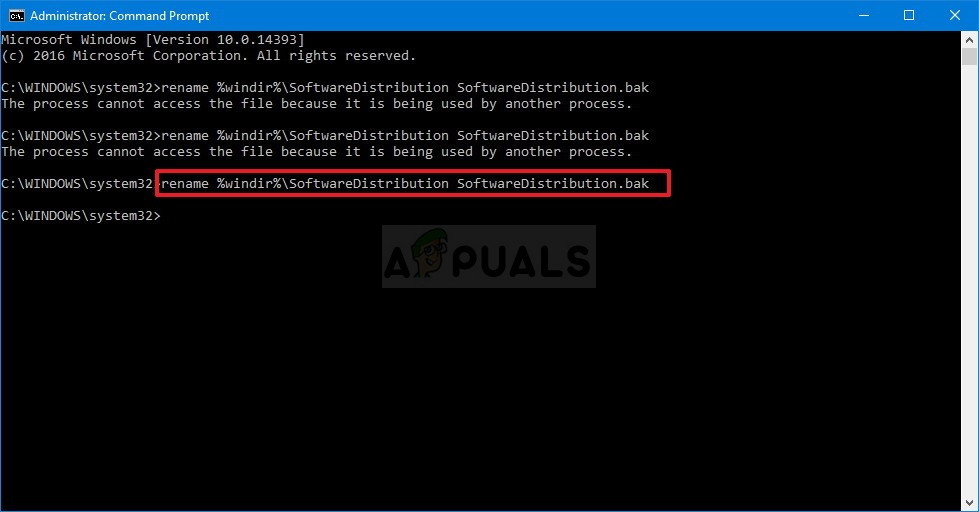Viewport: 979px width, 512px height.
Task: Click the SoftwareDistribution.bak text in highlighted command
Action: click(x=553, y=184)
